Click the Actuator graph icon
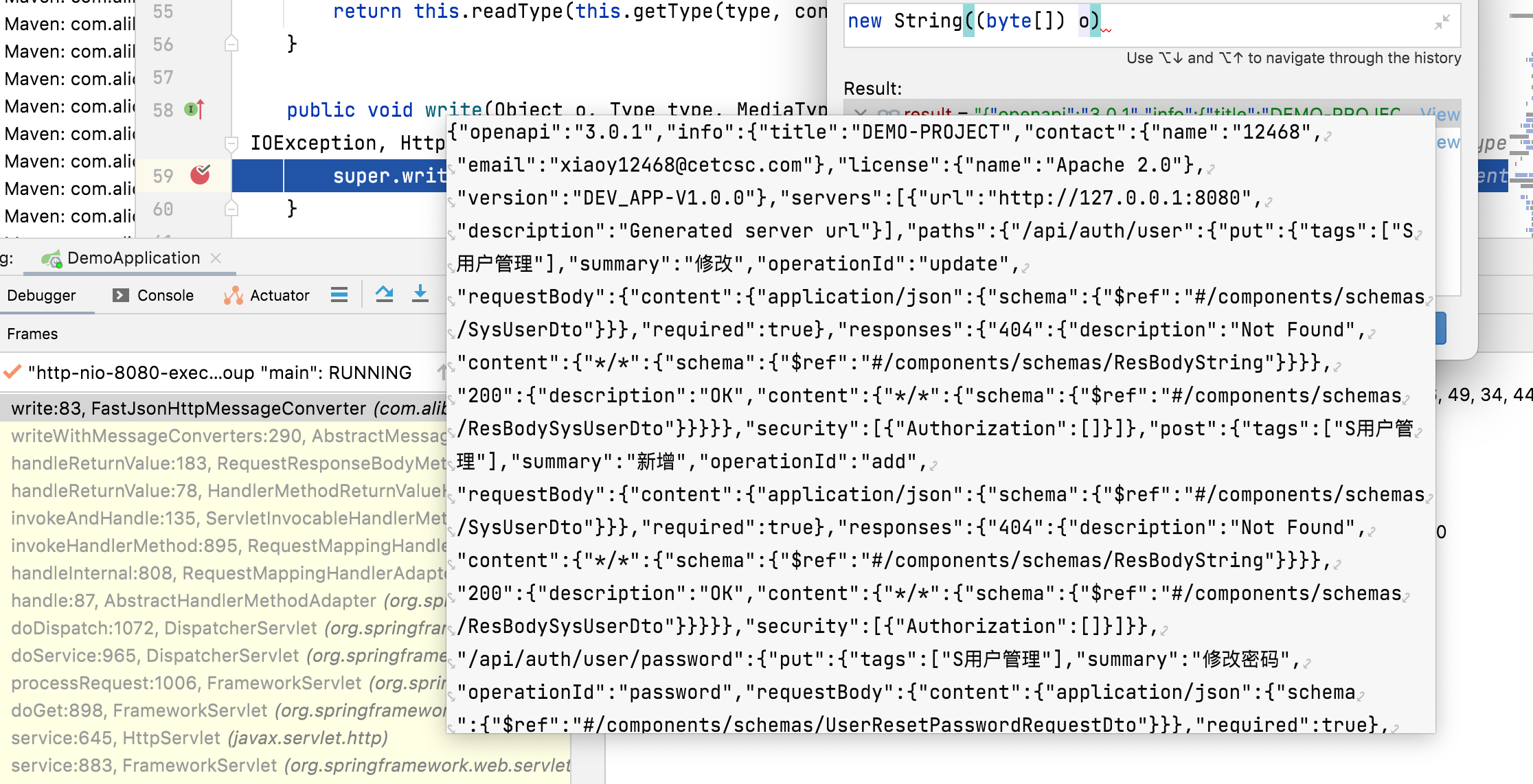Screen dimensions: 1533x784 234,295
